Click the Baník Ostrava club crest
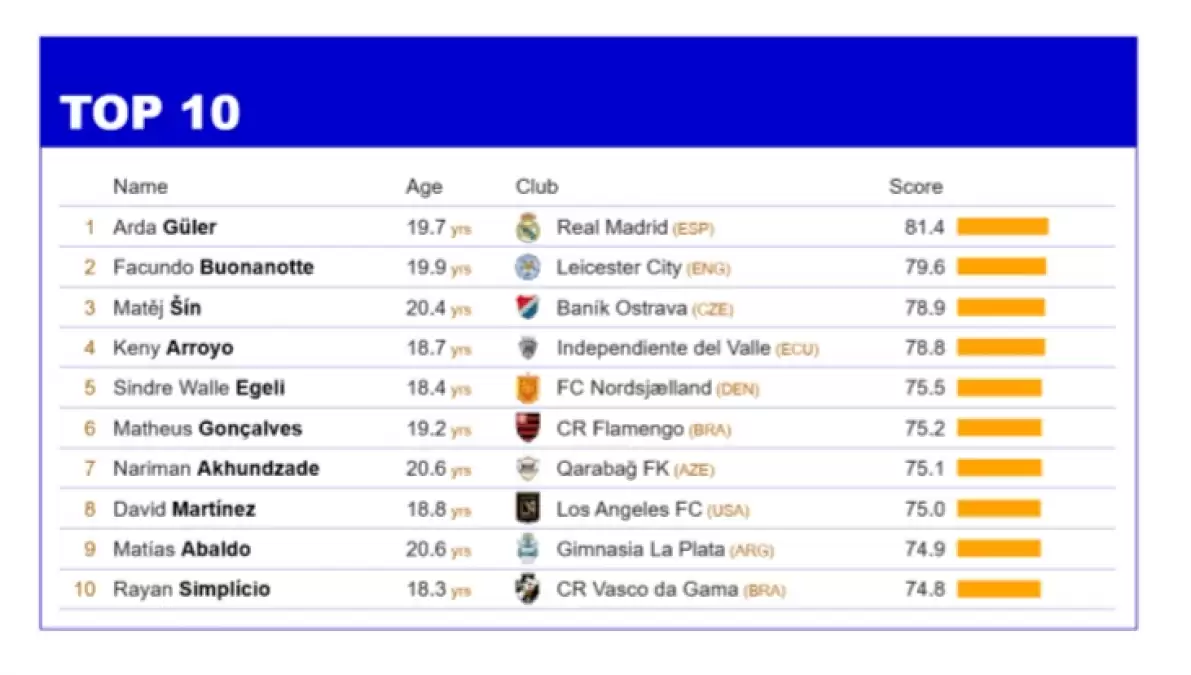The image size is (1191, 675). point(528,308)
